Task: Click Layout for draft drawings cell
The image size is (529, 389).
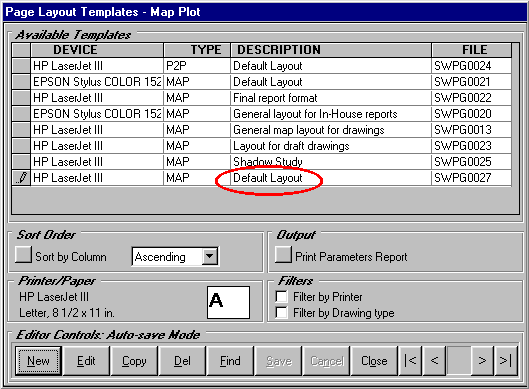Action: (x=331, y=146)
